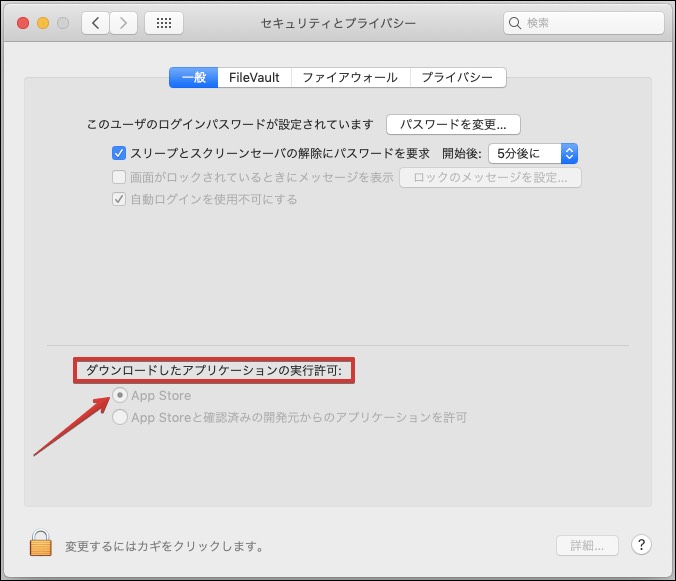Click the forward navigation arrow
The height and width of the screenshot is (581, 676).
(123, 23)
